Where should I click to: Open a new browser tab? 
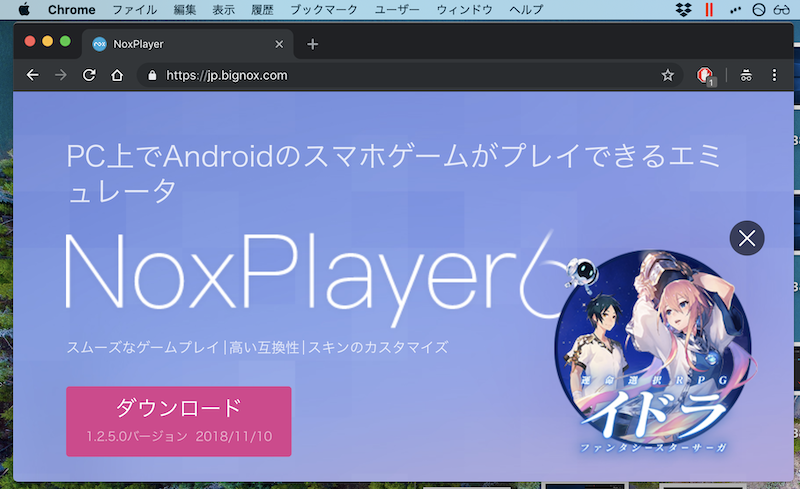point(313,44)
